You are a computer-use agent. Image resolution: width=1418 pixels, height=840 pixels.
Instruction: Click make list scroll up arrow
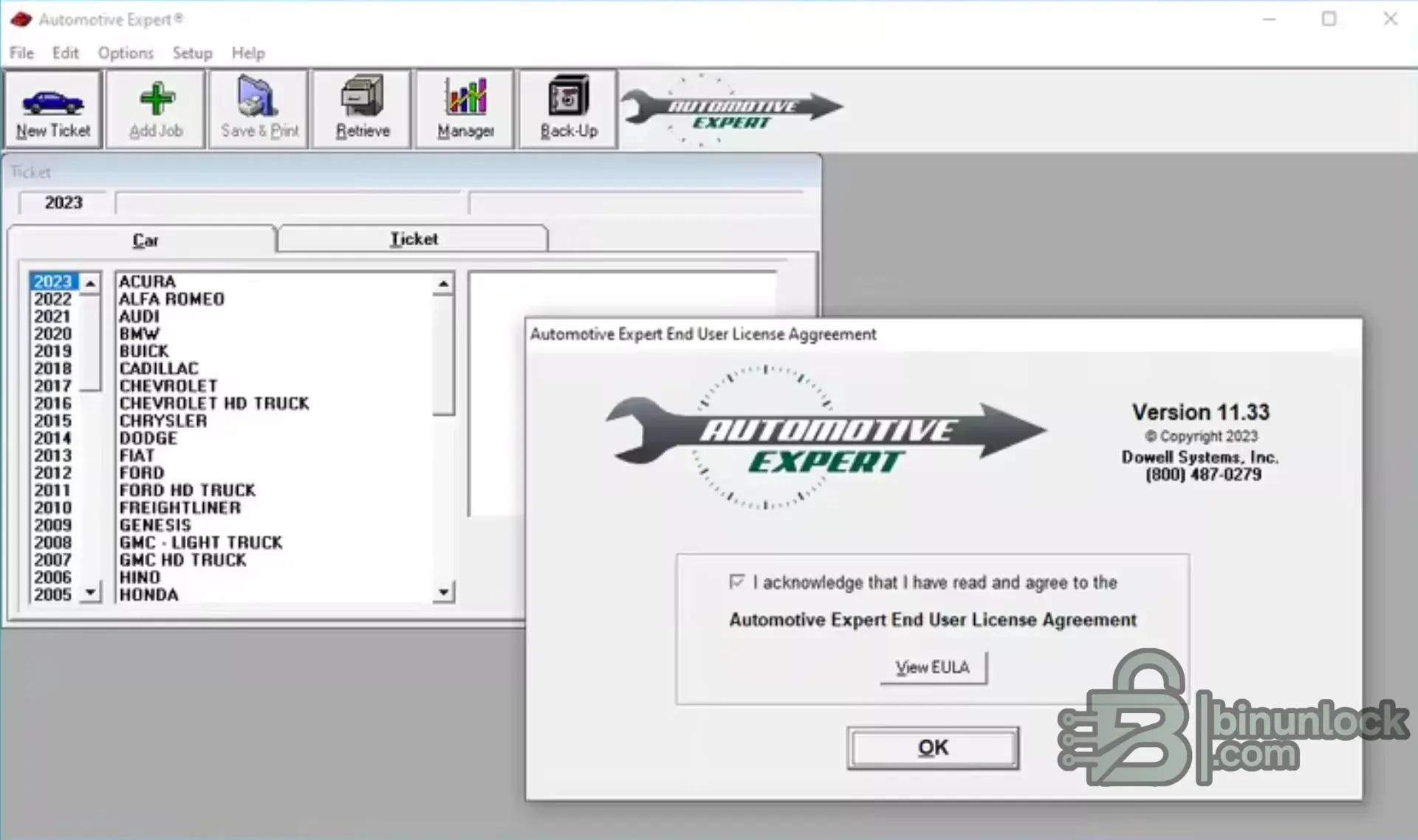pos(443,283)
